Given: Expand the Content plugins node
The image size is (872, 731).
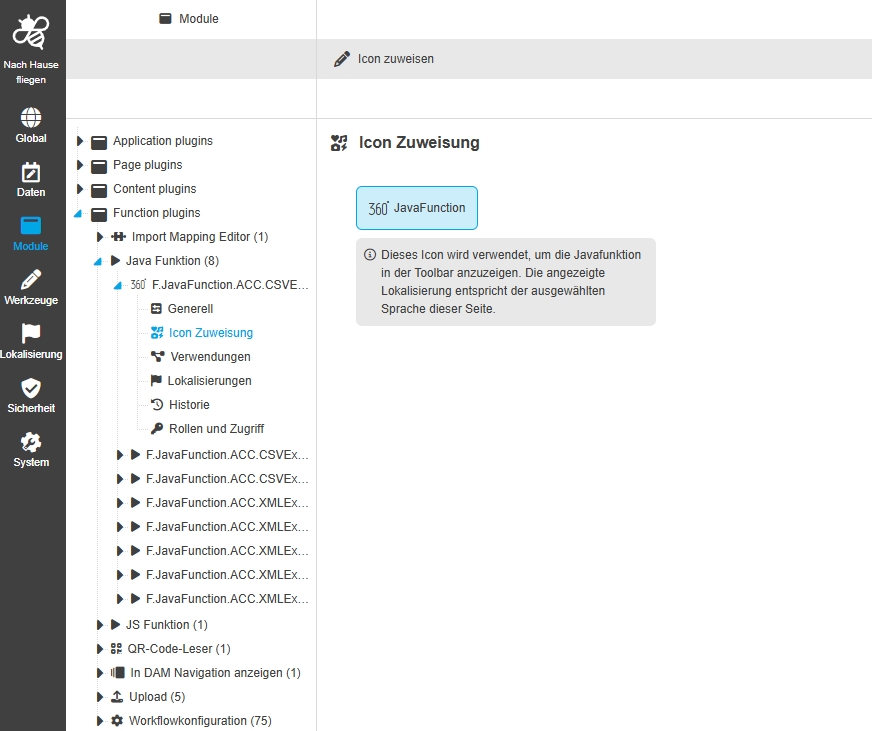Looking at the screenshot, I should click(80, 189).
